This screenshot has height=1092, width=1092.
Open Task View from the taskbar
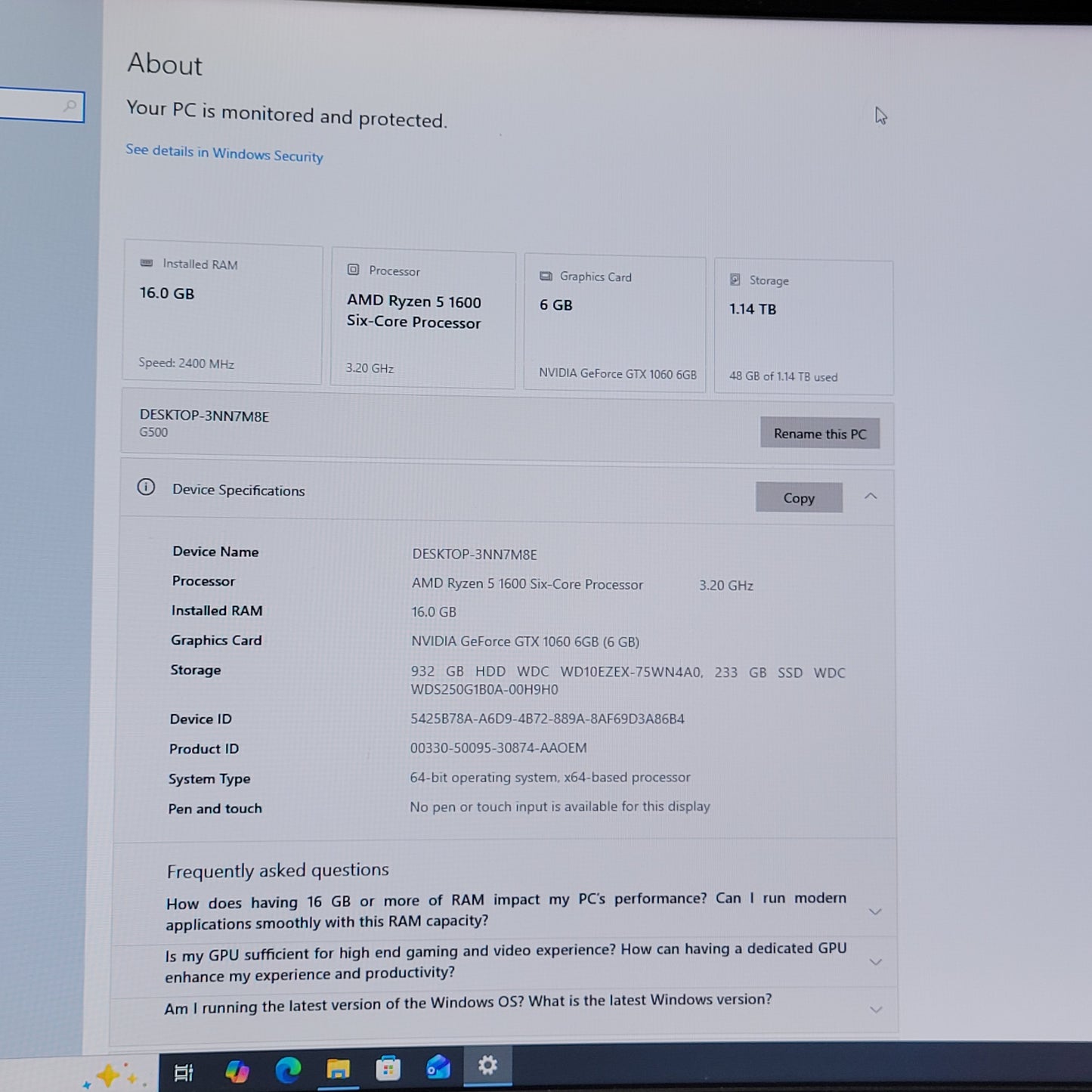coord(184,1072)
